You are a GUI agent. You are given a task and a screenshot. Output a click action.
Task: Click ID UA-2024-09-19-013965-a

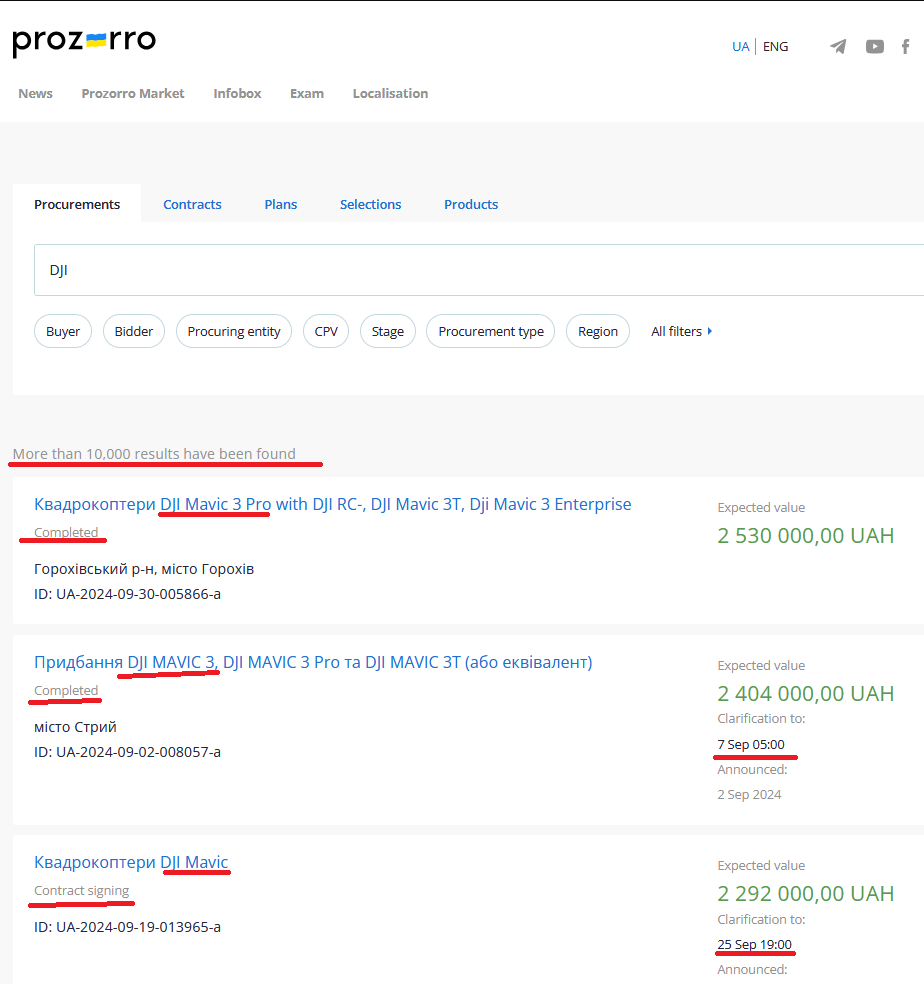tap(127, 927)
